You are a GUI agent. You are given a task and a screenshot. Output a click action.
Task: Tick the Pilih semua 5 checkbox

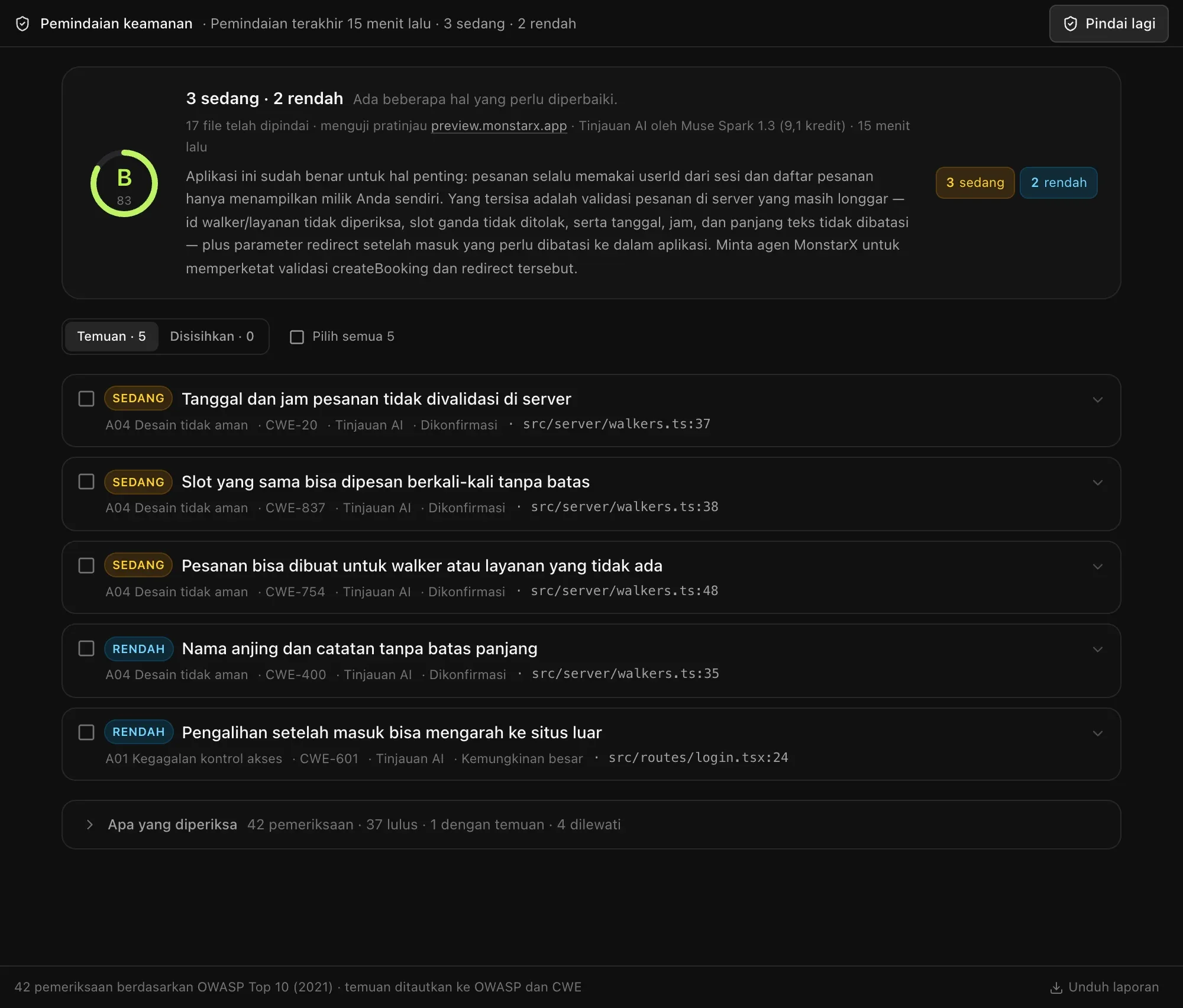297,337
